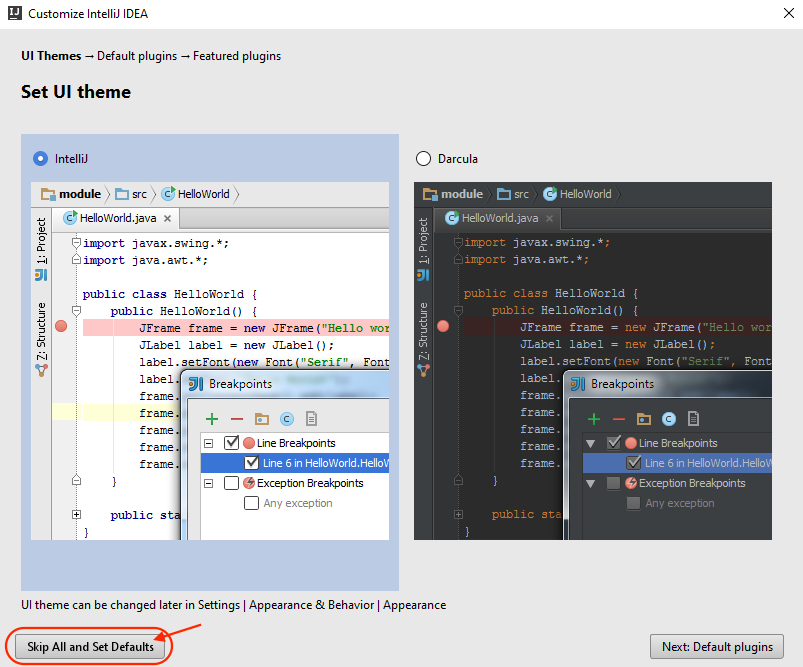Image resolution: width=803 pixels, height=667 pixels.
Task: Click the green plus icon in Darcula Breakpoints preview
Action: coord(593,419)
